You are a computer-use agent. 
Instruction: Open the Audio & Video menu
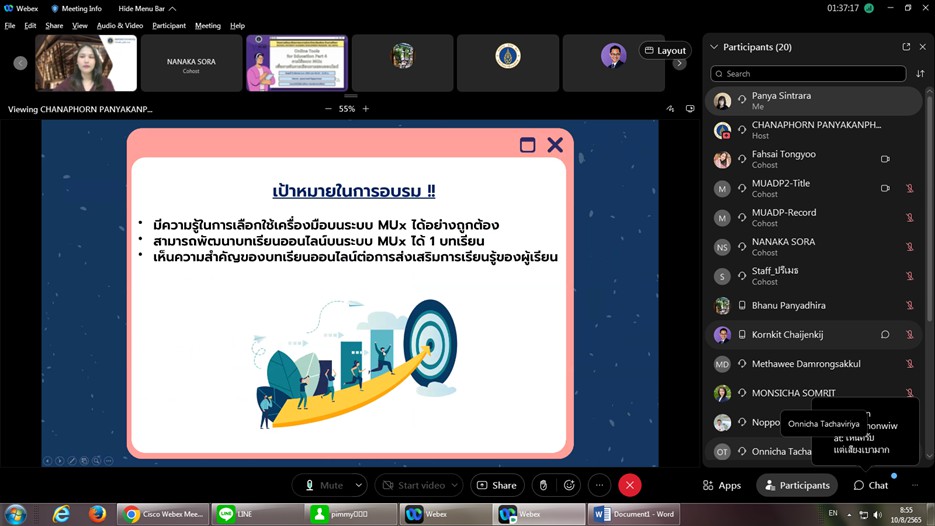pos(119,26)
